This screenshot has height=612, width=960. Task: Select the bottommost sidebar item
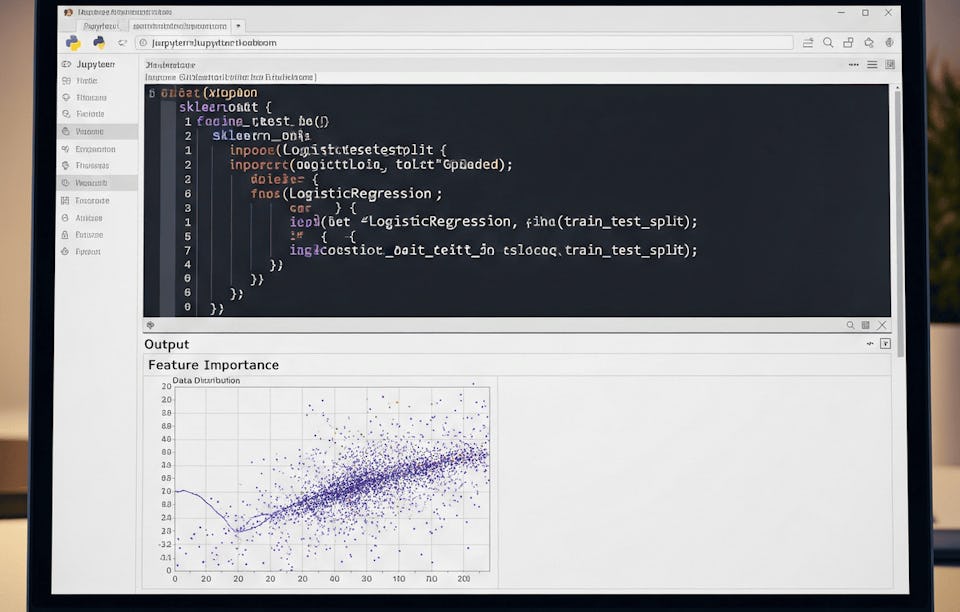coord(88,252)
